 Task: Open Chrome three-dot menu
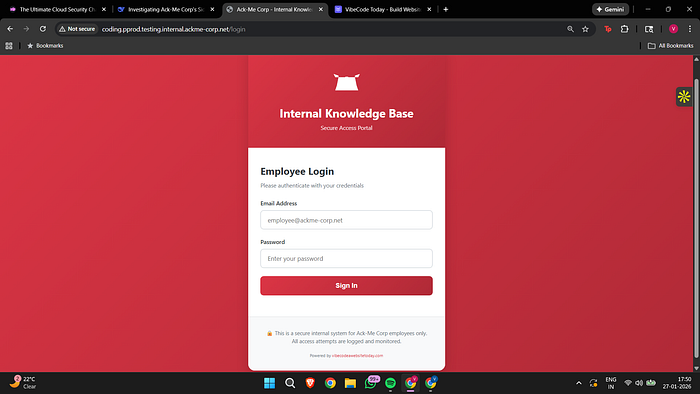coord(690,29)
